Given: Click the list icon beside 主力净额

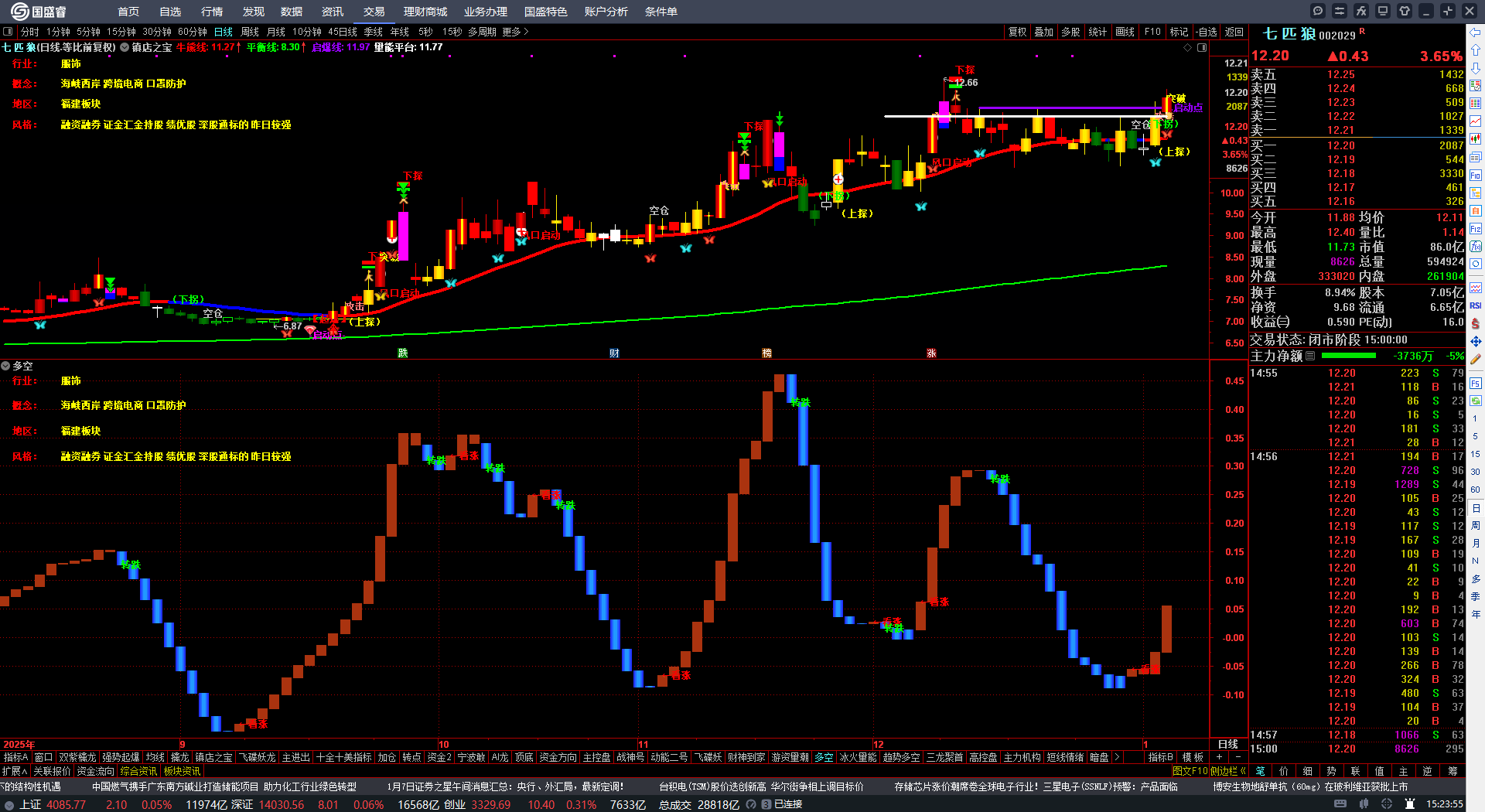Looking at the screenshot, I should pos(1310,356).
